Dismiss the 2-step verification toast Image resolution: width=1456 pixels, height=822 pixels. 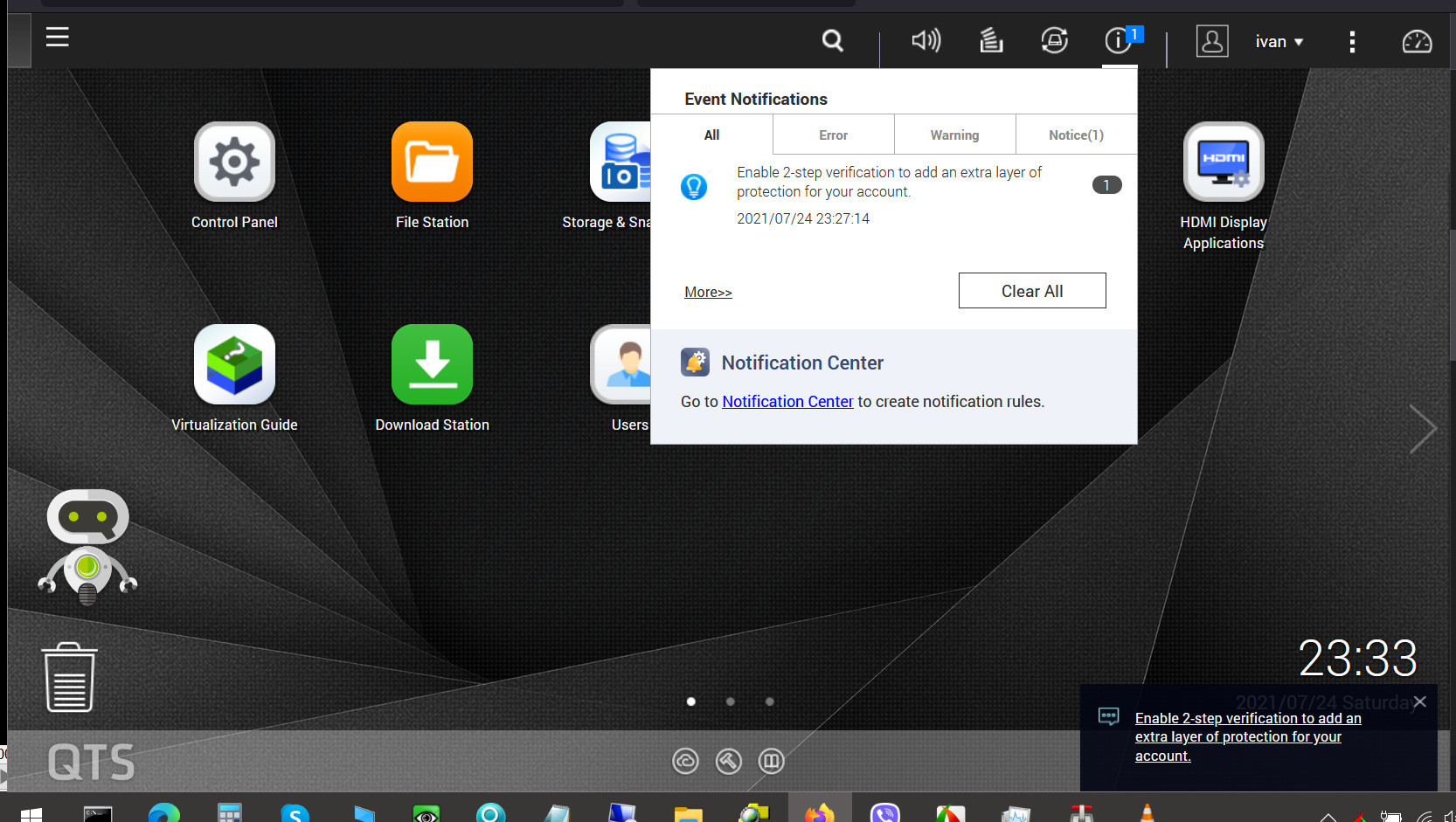coord(1420,701)
